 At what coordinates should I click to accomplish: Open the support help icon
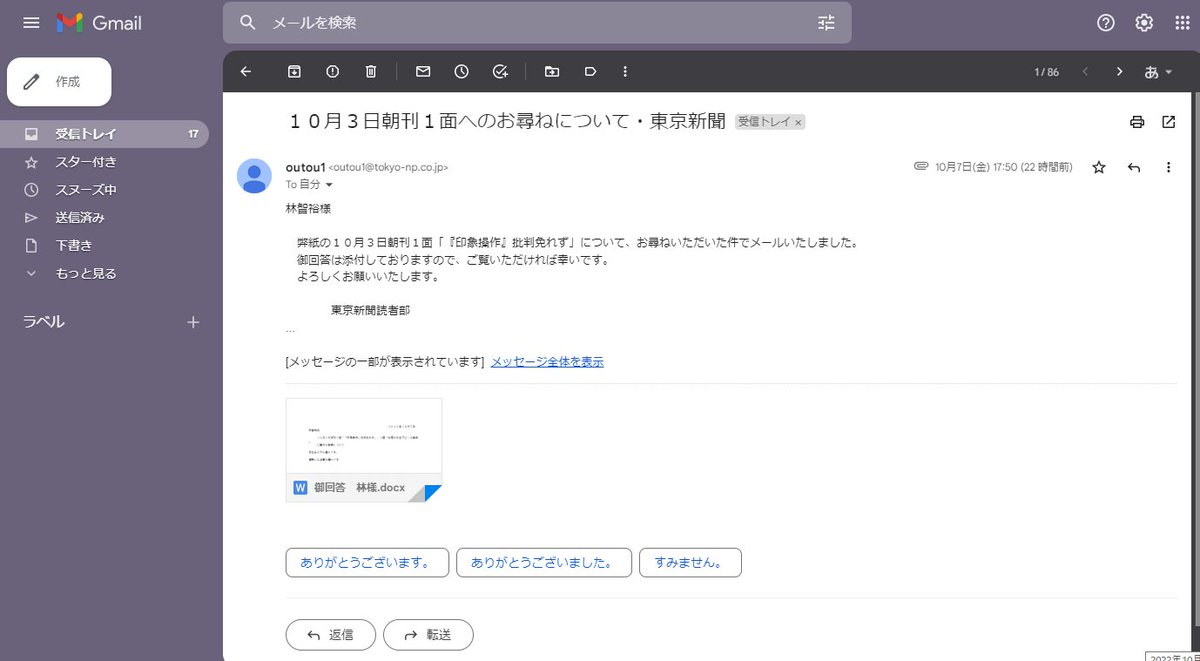point(1106,22)
